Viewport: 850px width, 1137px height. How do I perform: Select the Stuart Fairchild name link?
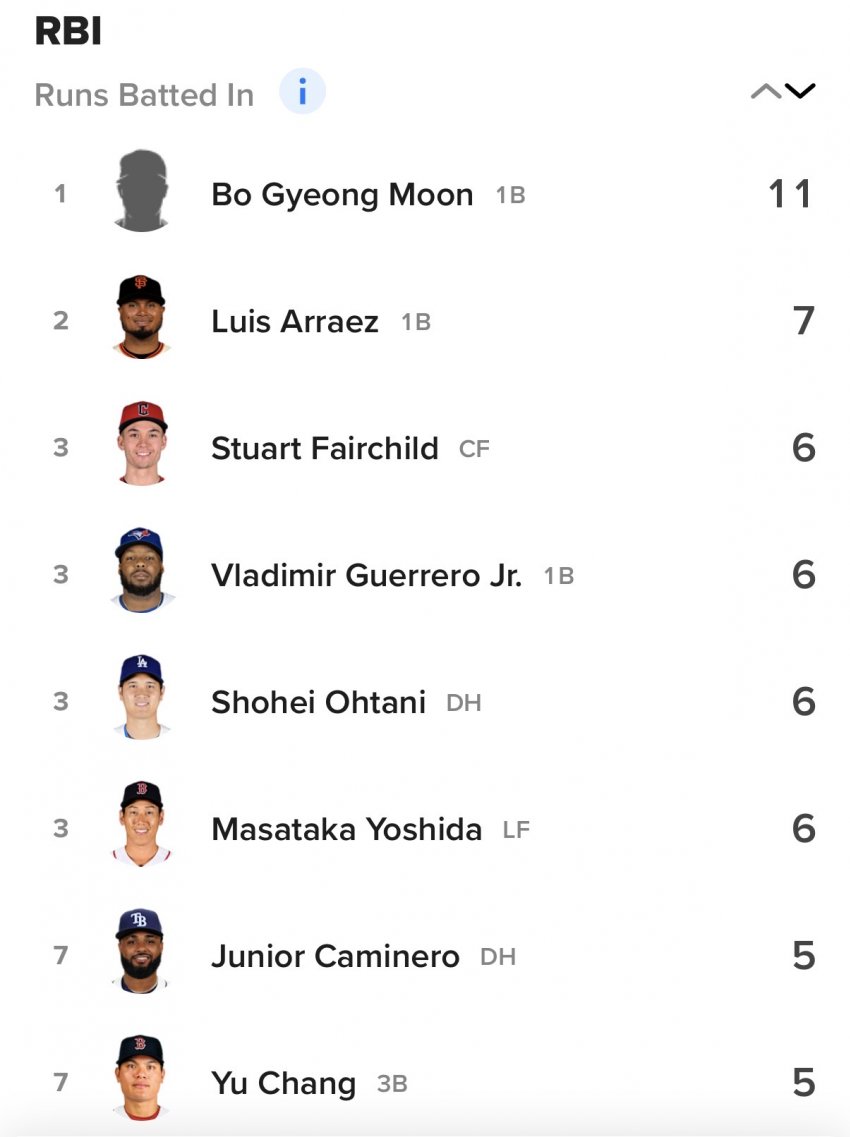point(325,448)
